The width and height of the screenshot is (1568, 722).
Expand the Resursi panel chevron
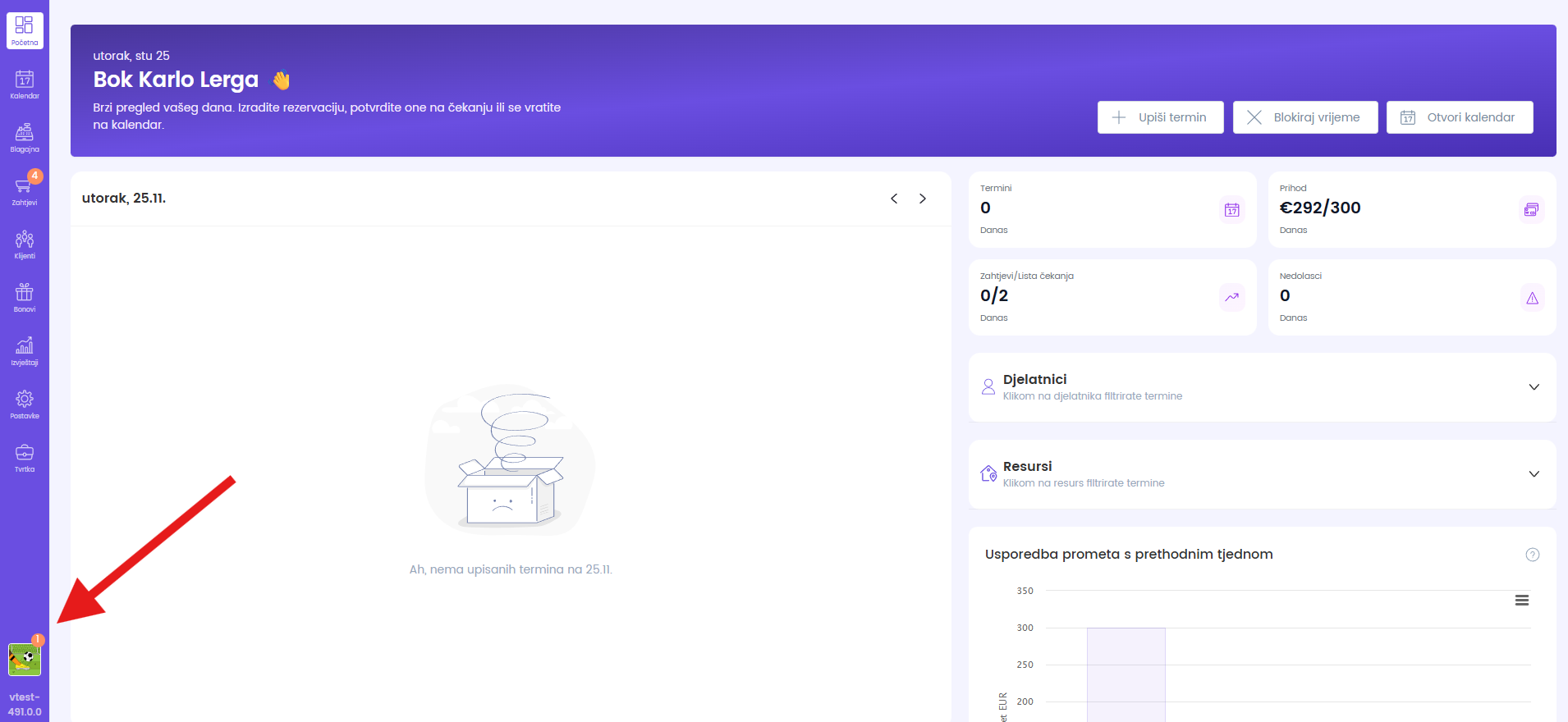coord(1534,474)
